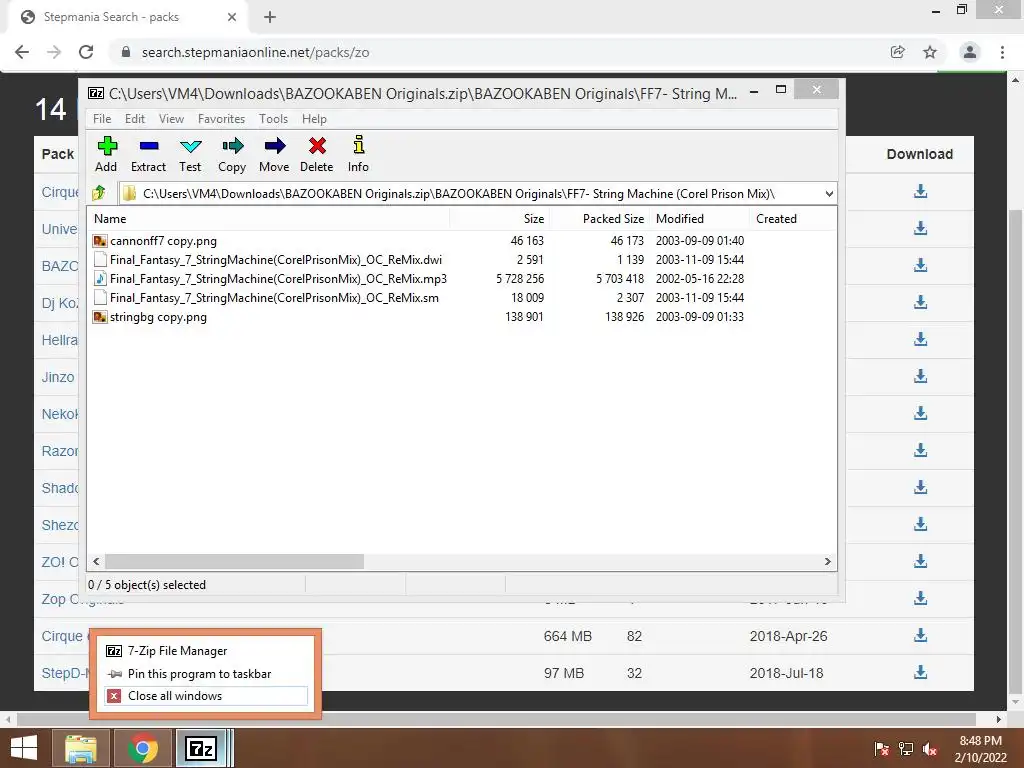
Task: Open File Explorer from the taskbar
Action: click(81, 748)
